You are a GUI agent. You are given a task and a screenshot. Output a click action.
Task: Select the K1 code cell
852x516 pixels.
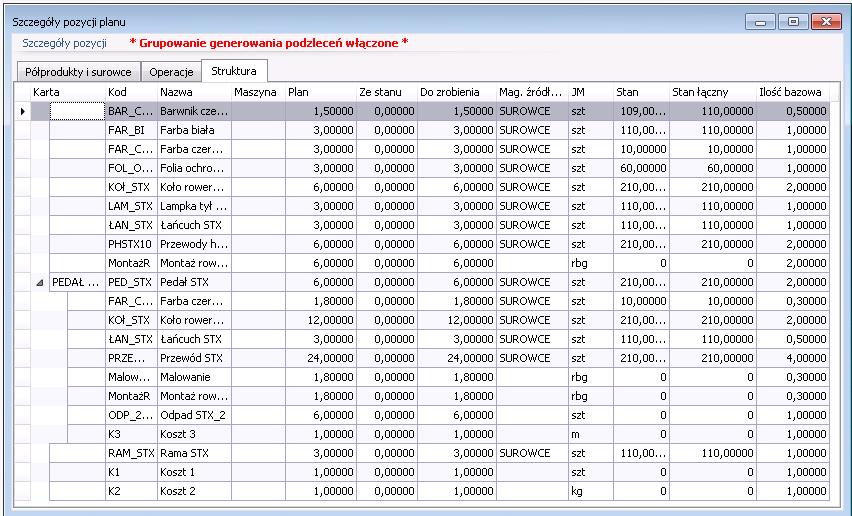[131, 473]
